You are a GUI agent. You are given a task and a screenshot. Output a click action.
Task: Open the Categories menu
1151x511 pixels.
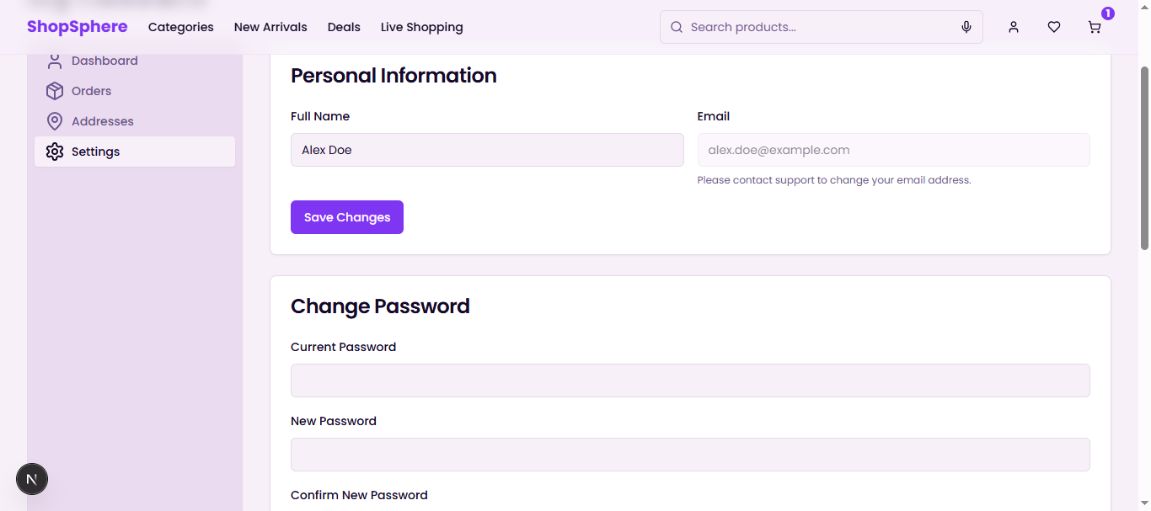click(181, 27)
